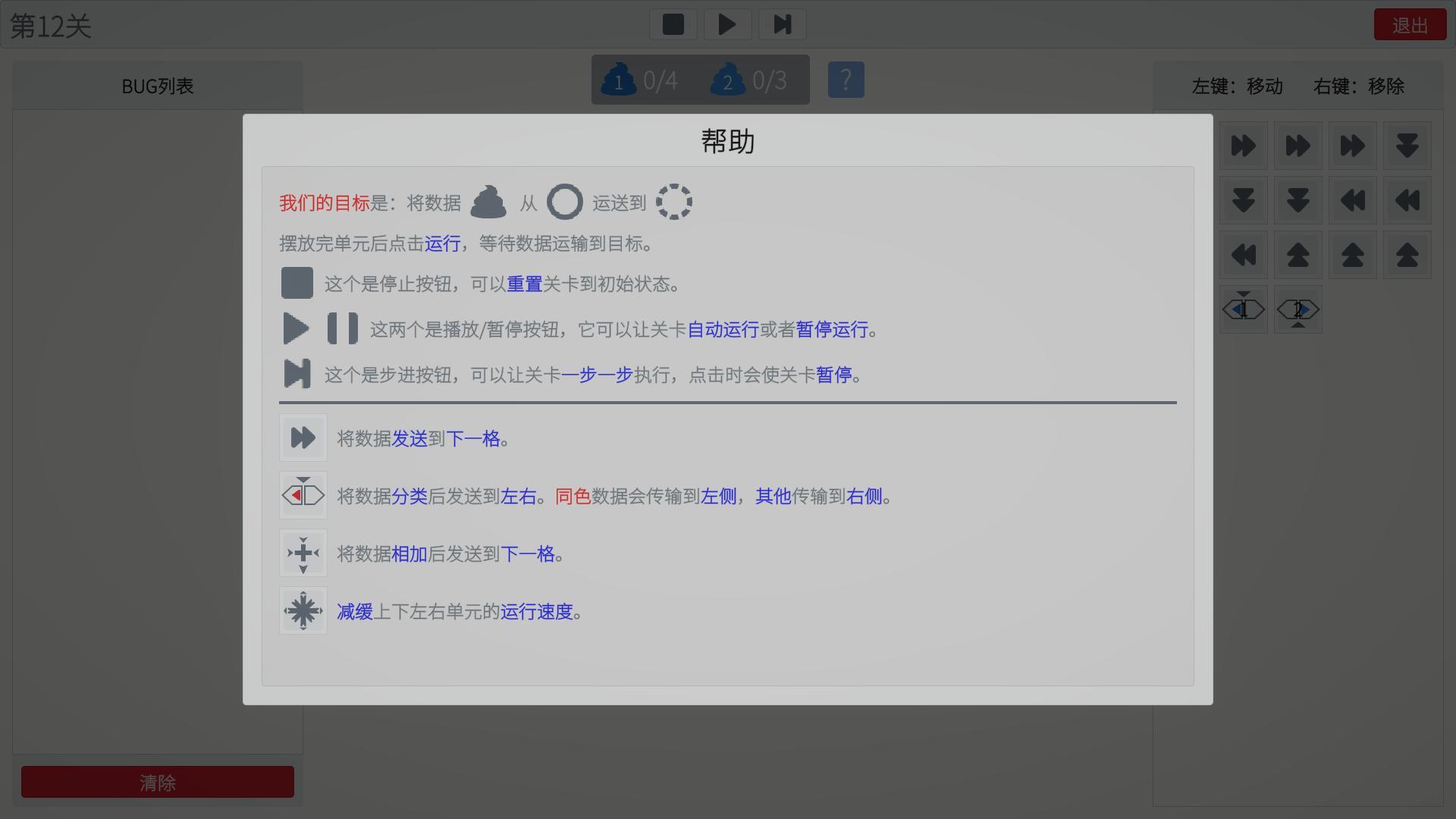Click the pause icon inside the help dialog
The height and width of the screenshot is (819, 1456).
pos(342,329)
